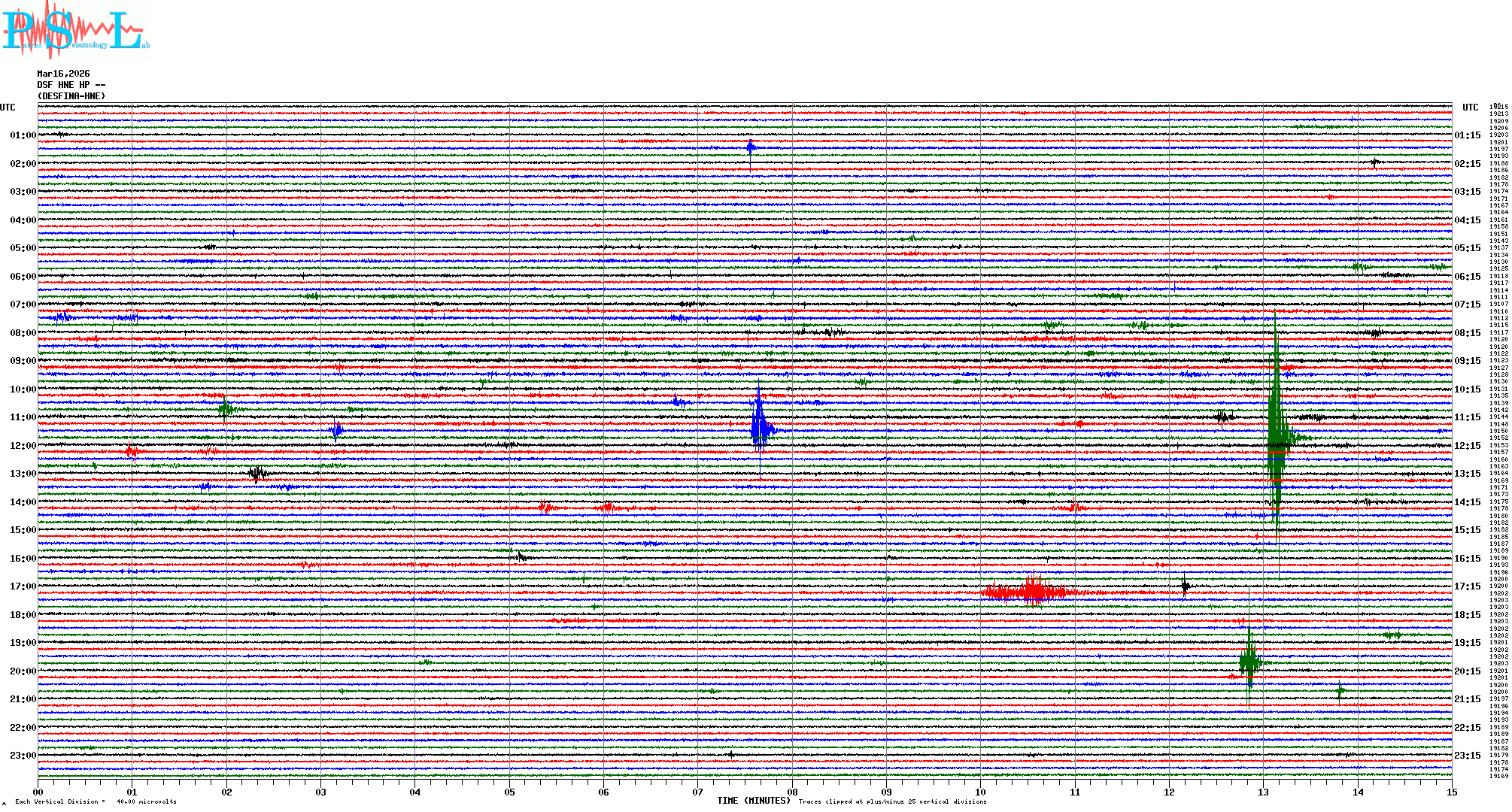Click the (DESFINA-HNE) station name label
This screenshot has width=1512, height=812.
[x=71, y=96]
